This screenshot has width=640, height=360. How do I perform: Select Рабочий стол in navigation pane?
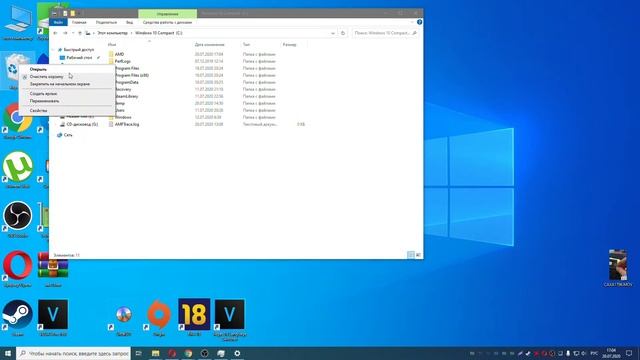pos(79,58)
